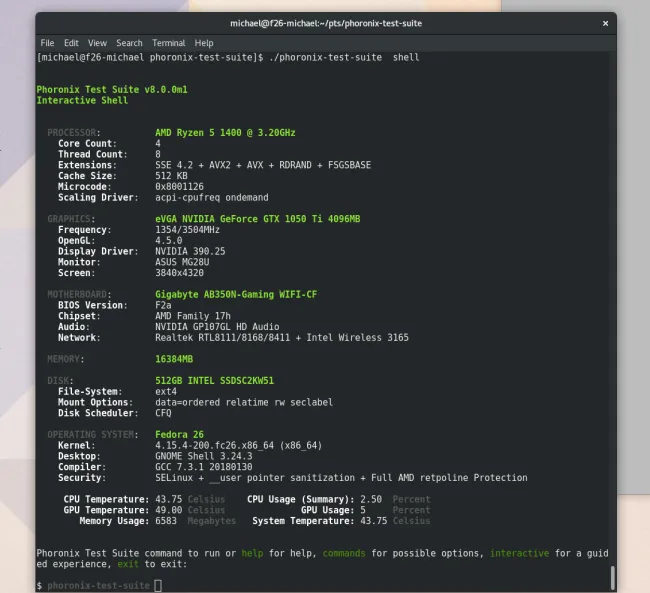Click the SELinux security value line
Image resolution: width=650 pixels, height=593 pixels.
341,478
